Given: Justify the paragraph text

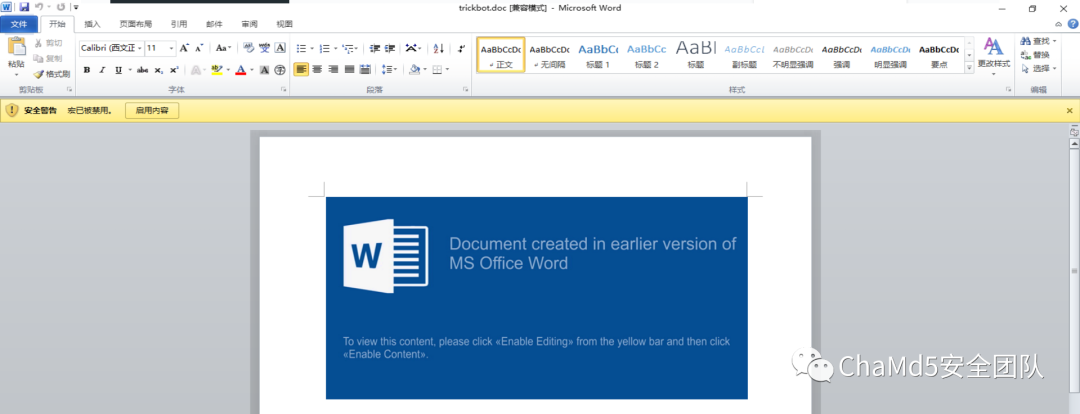Looking at the screenshot, I should (x=349, y=70).
